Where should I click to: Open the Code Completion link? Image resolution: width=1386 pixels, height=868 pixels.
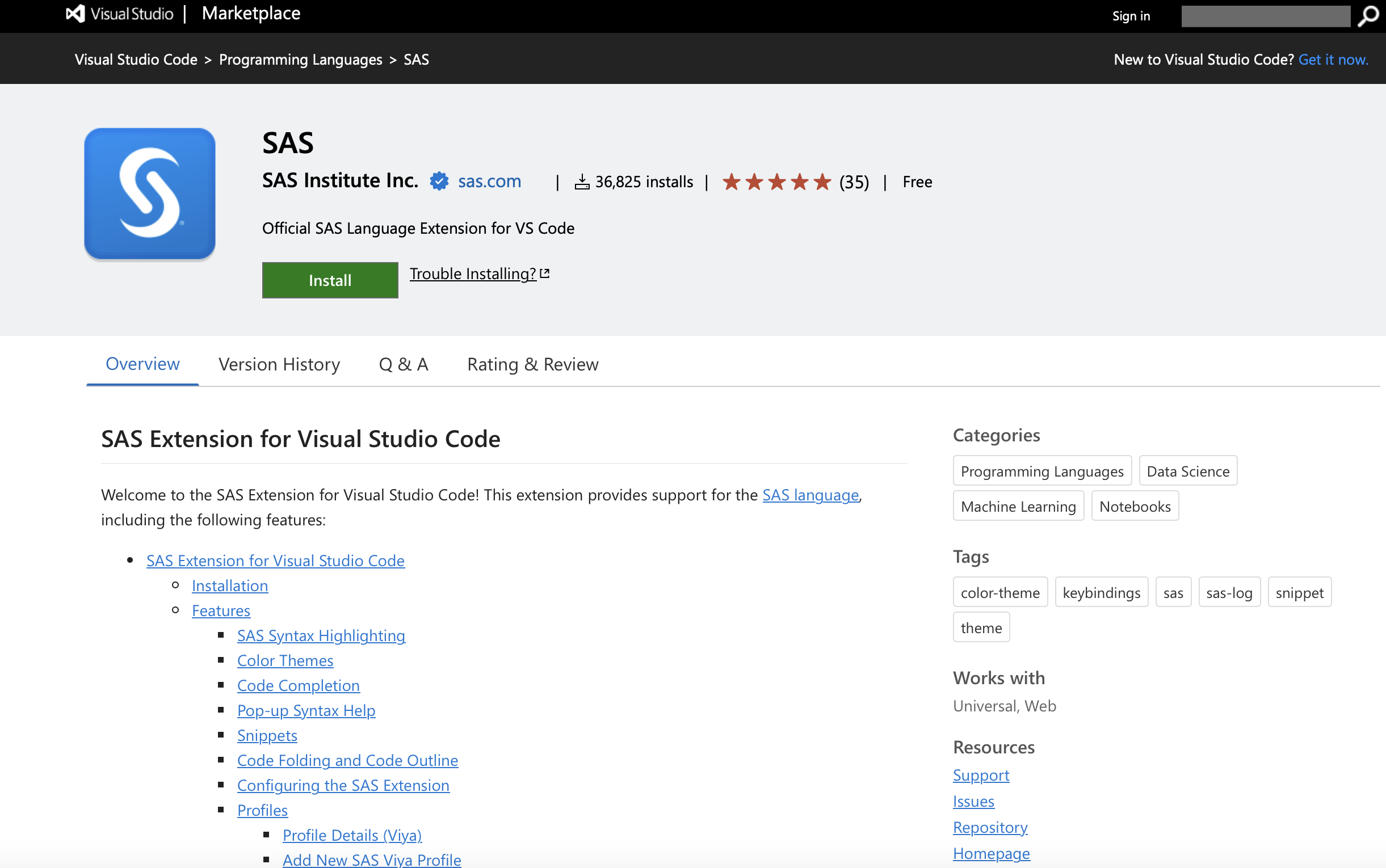point(298,685)
